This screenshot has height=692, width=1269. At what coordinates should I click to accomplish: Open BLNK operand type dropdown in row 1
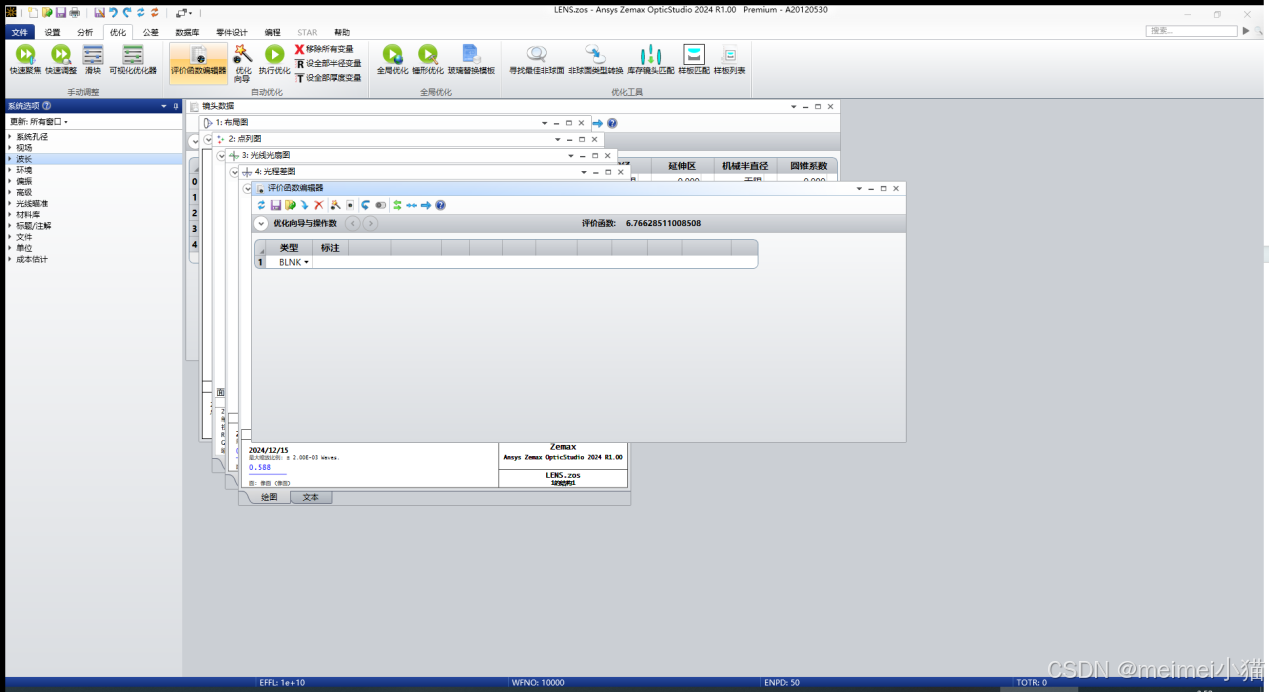point(307,262)
